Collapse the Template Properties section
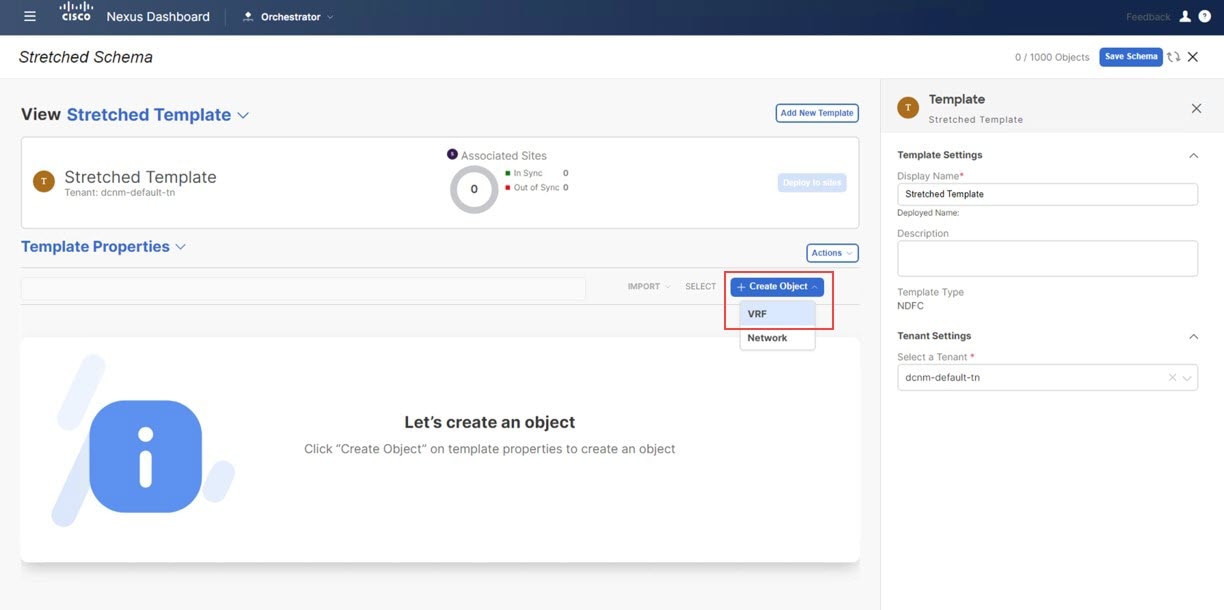Image resolution: width=1224 pixels, height=610 pixels. coord(180,247)
